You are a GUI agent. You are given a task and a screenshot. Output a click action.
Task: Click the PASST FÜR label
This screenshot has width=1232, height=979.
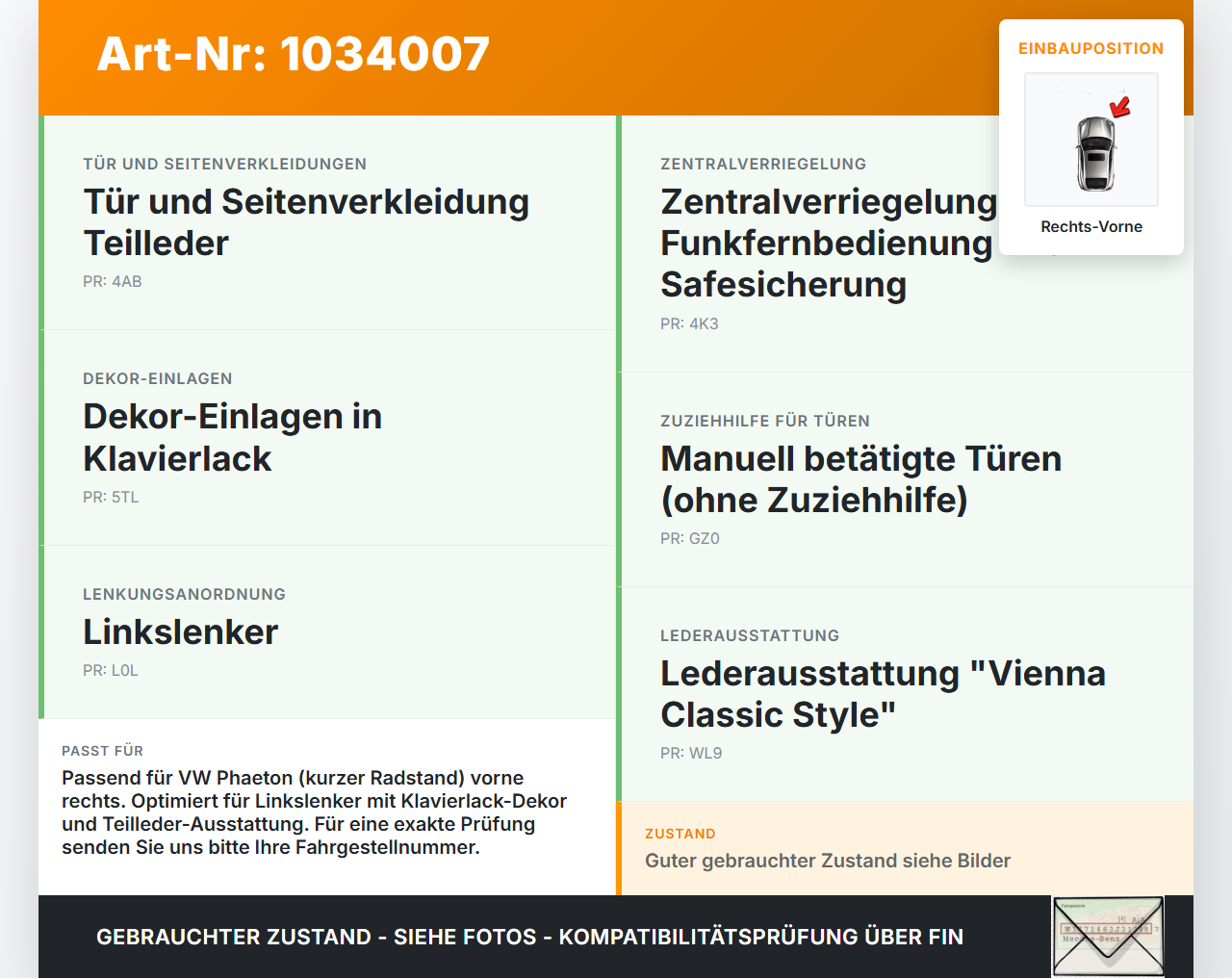click(102, 751)
